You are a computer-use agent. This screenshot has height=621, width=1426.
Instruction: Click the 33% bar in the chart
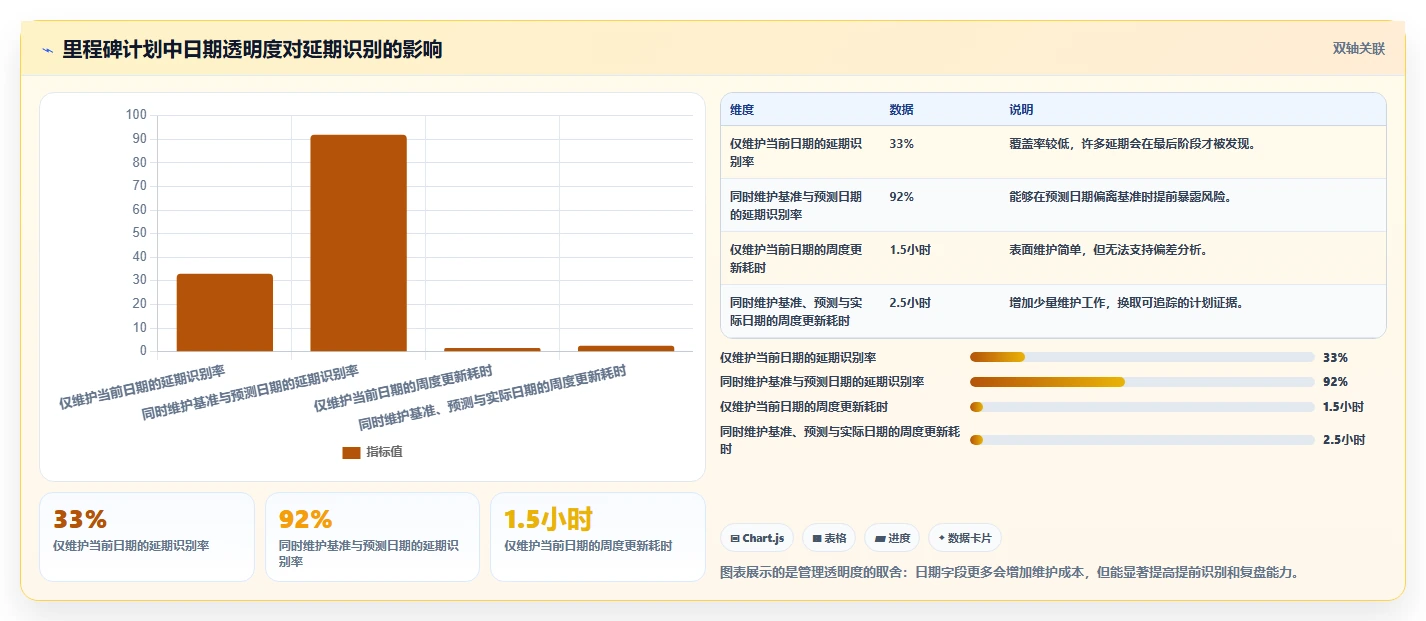coord(225,312)
